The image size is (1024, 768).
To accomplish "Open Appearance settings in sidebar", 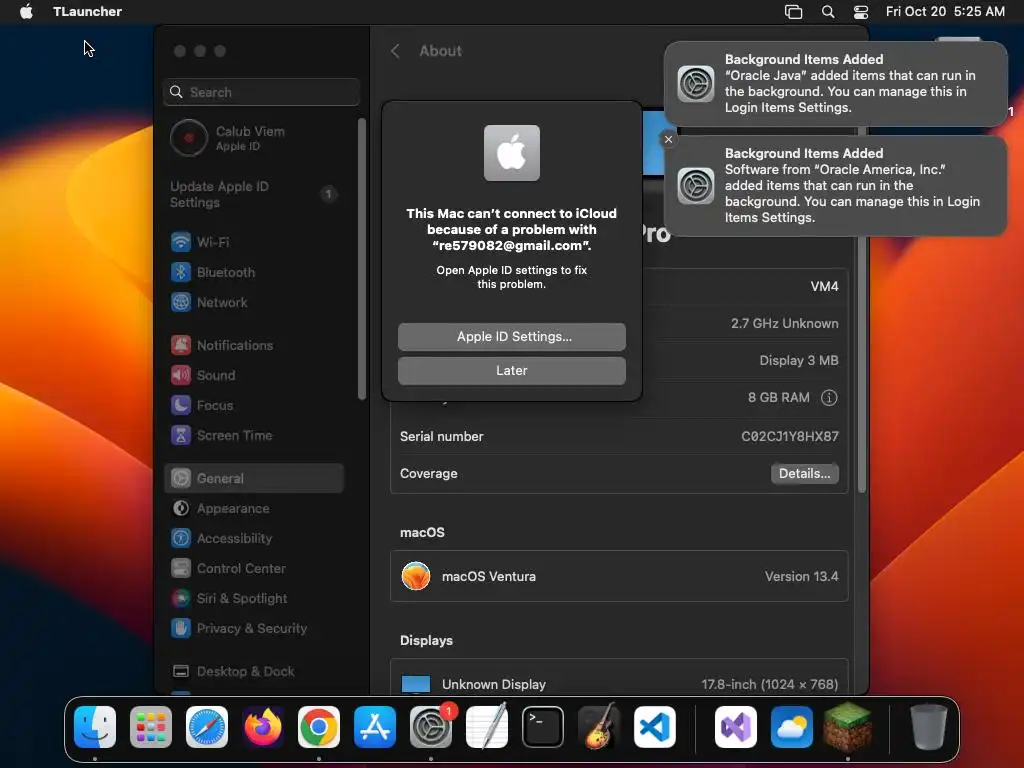I will click(x=255, y=508).
